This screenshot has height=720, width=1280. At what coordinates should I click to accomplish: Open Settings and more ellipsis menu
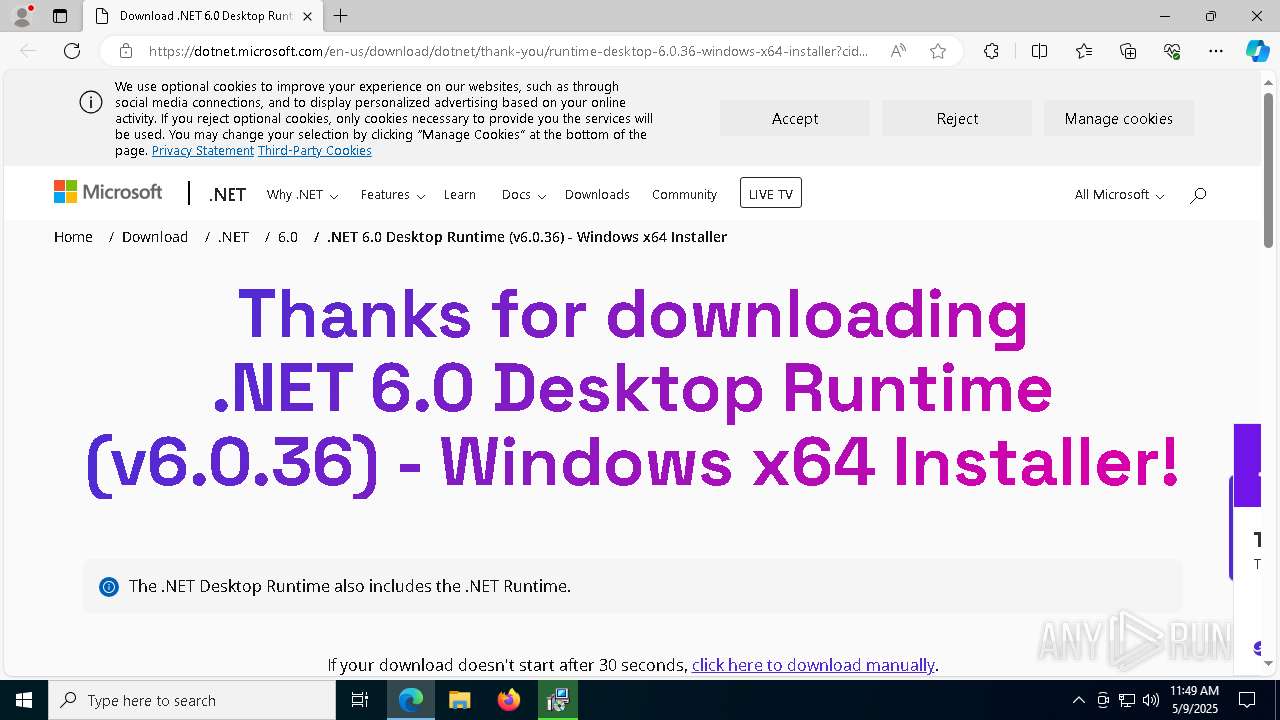[x=1216, y=51]
